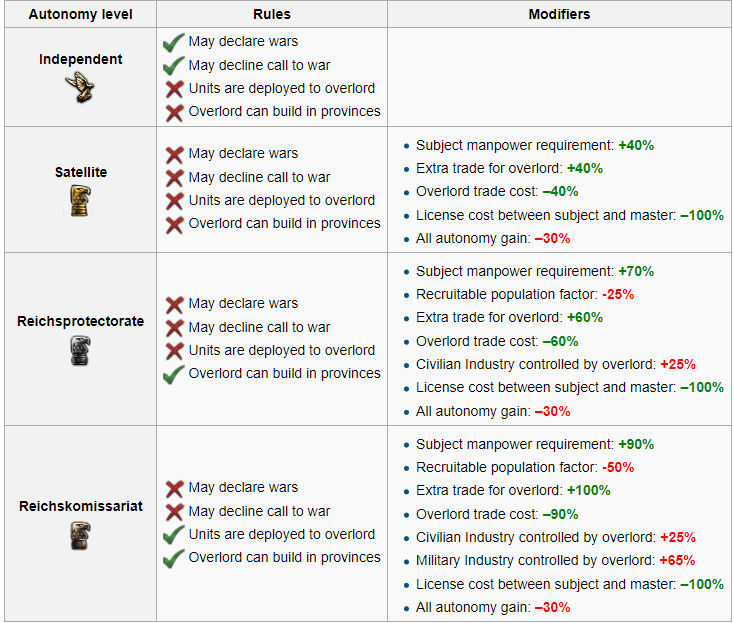
Task: Click the Satellite gold fist icon
Action: pos(81,202)
